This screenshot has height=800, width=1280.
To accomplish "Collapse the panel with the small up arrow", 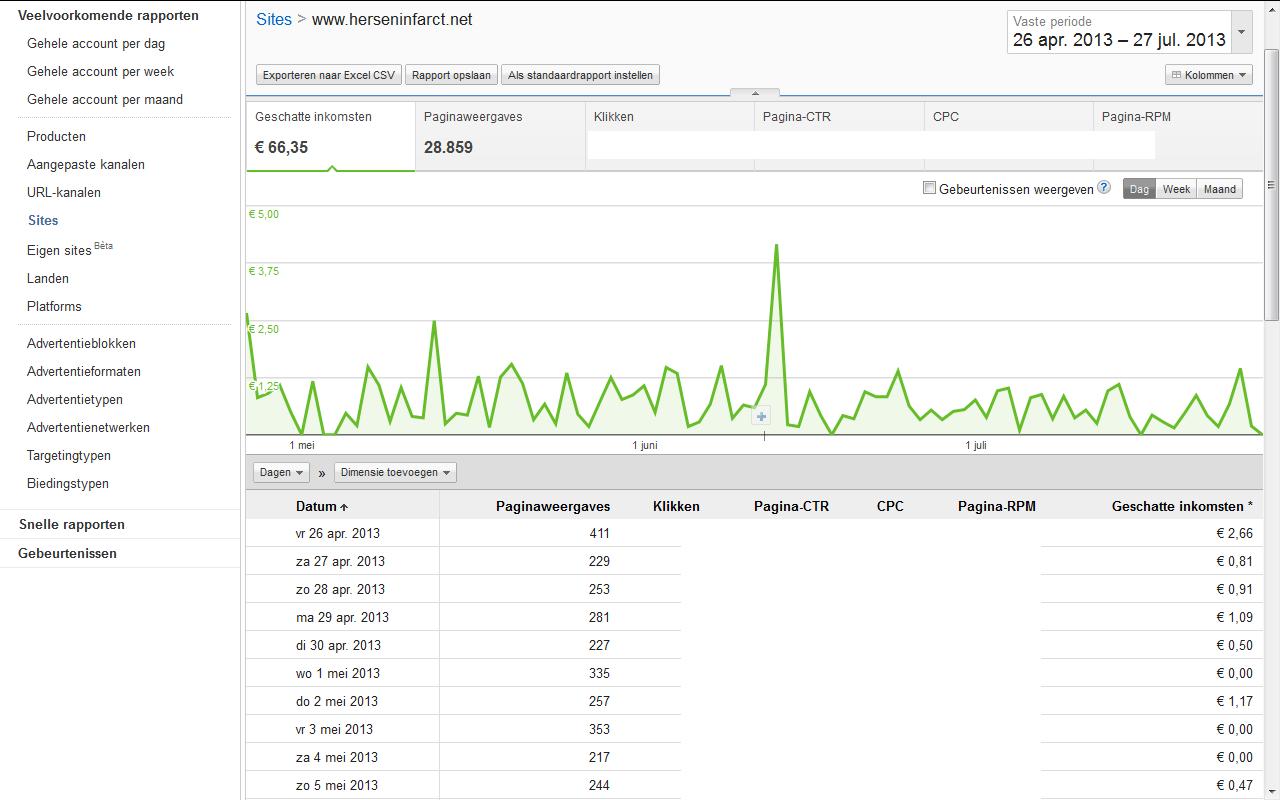I will pos(755,93).
